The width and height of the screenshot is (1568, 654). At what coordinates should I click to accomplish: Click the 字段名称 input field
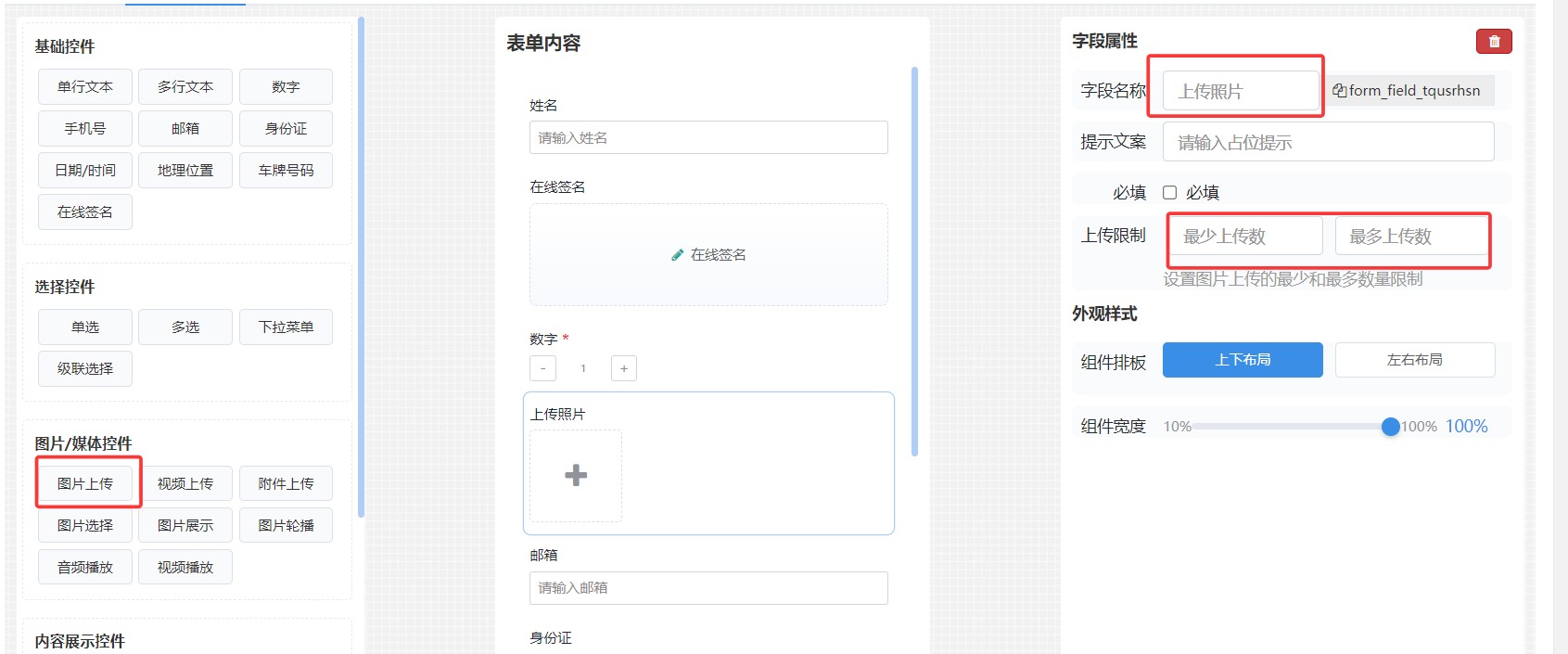(x=1241, y=91)
